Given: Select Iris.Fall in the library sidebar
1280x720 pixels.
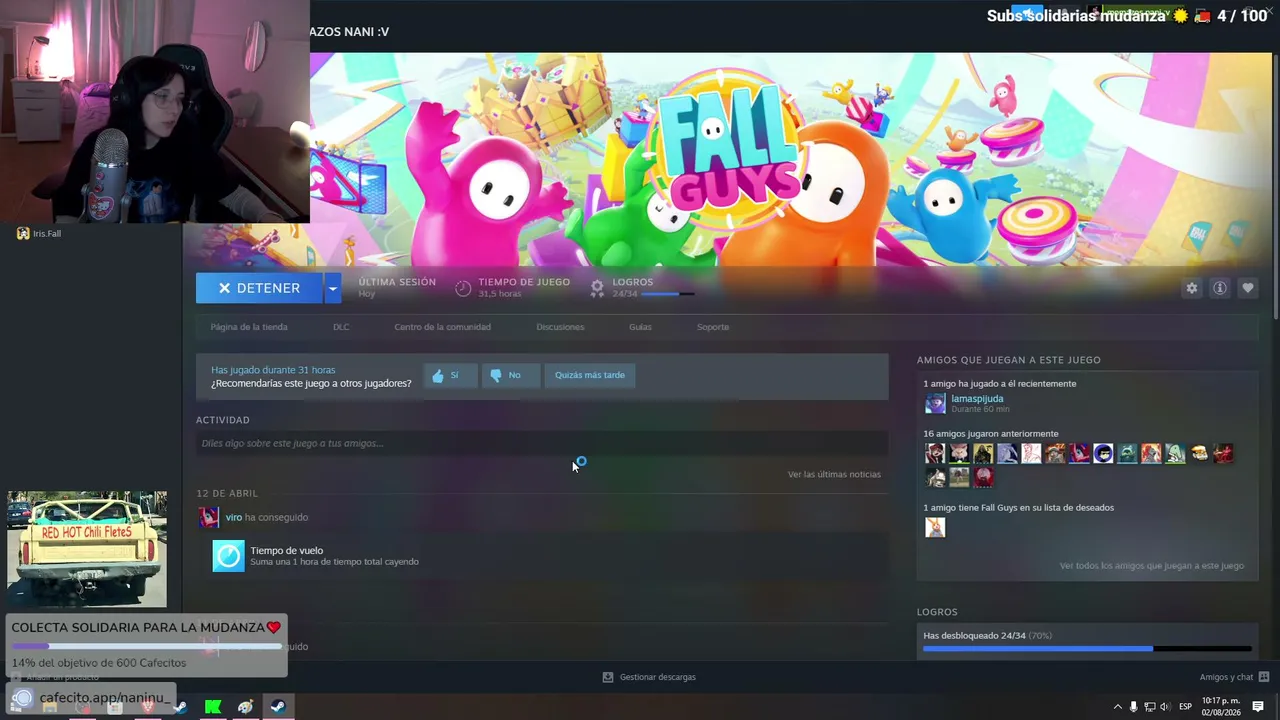Looking at the screenshot, I should pyautogui.click(x=47, y=234).
